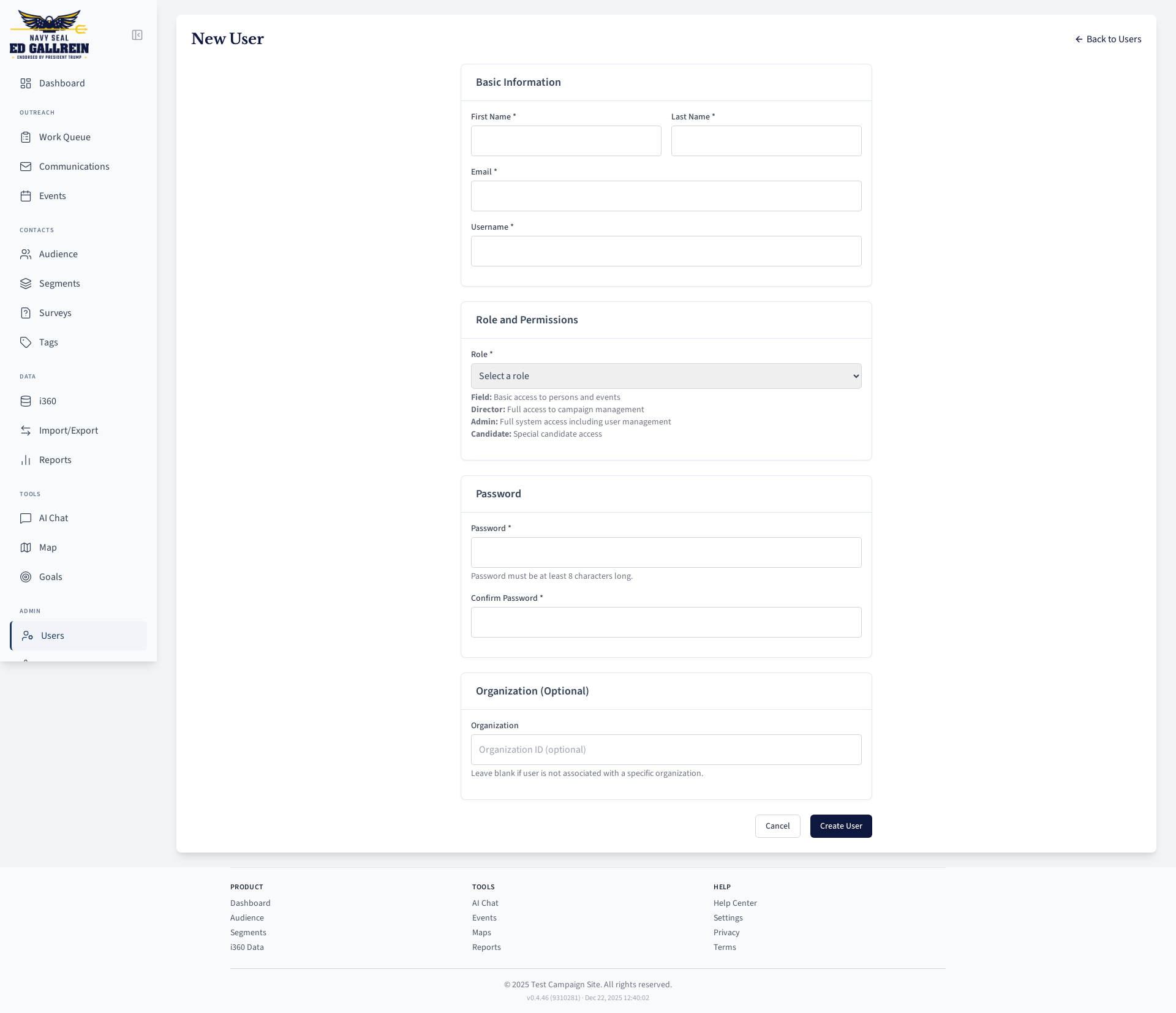This screenshot has width=1176, height=1013.
Task: Click the Segments layers icon
Action: click(x=26, y=284)
